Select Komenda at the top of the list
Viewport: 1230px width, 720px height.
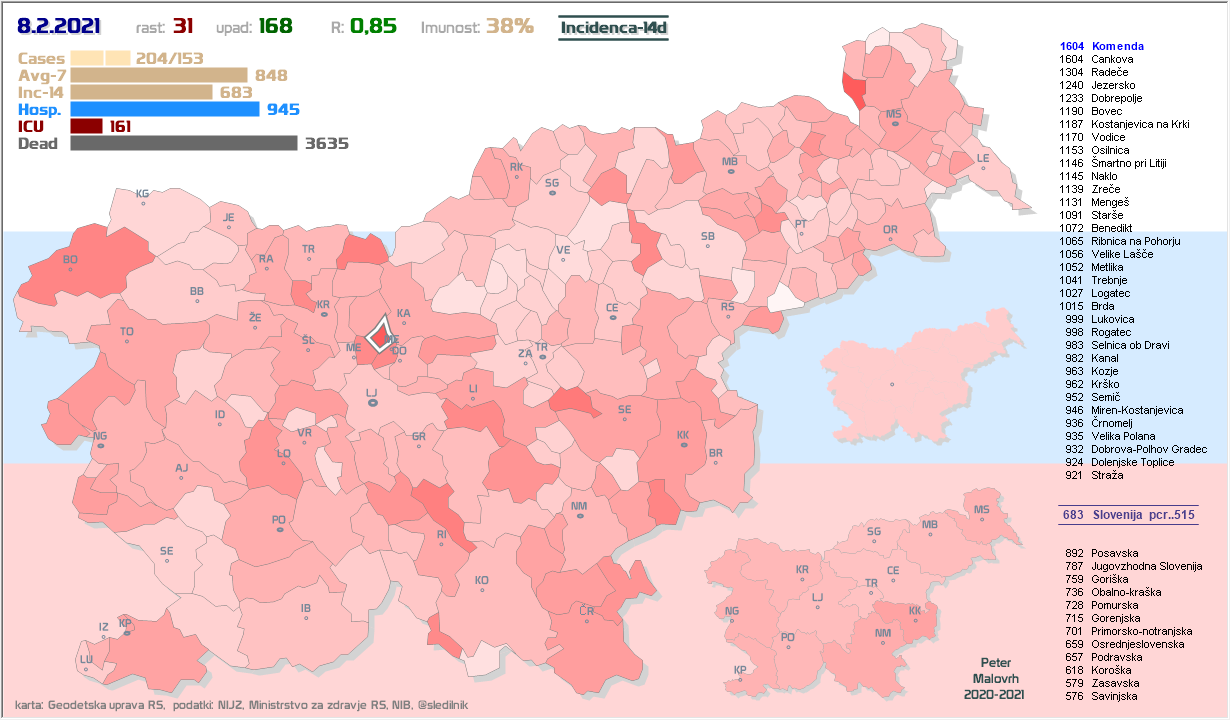pyautogui.click(x=1117, y=46)
